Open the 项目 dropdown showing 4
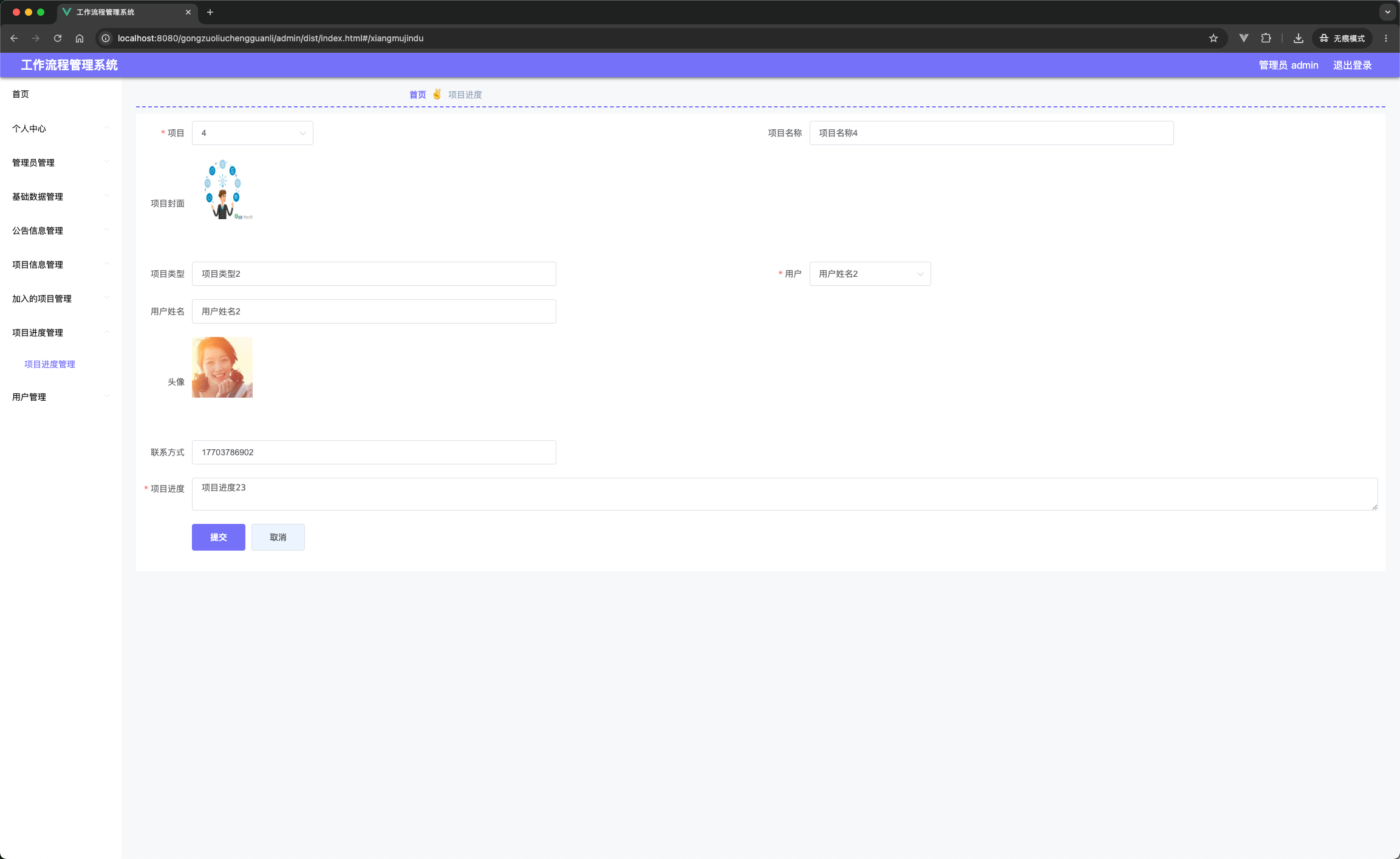1400x859 pixels. click(x=253, y=133)
